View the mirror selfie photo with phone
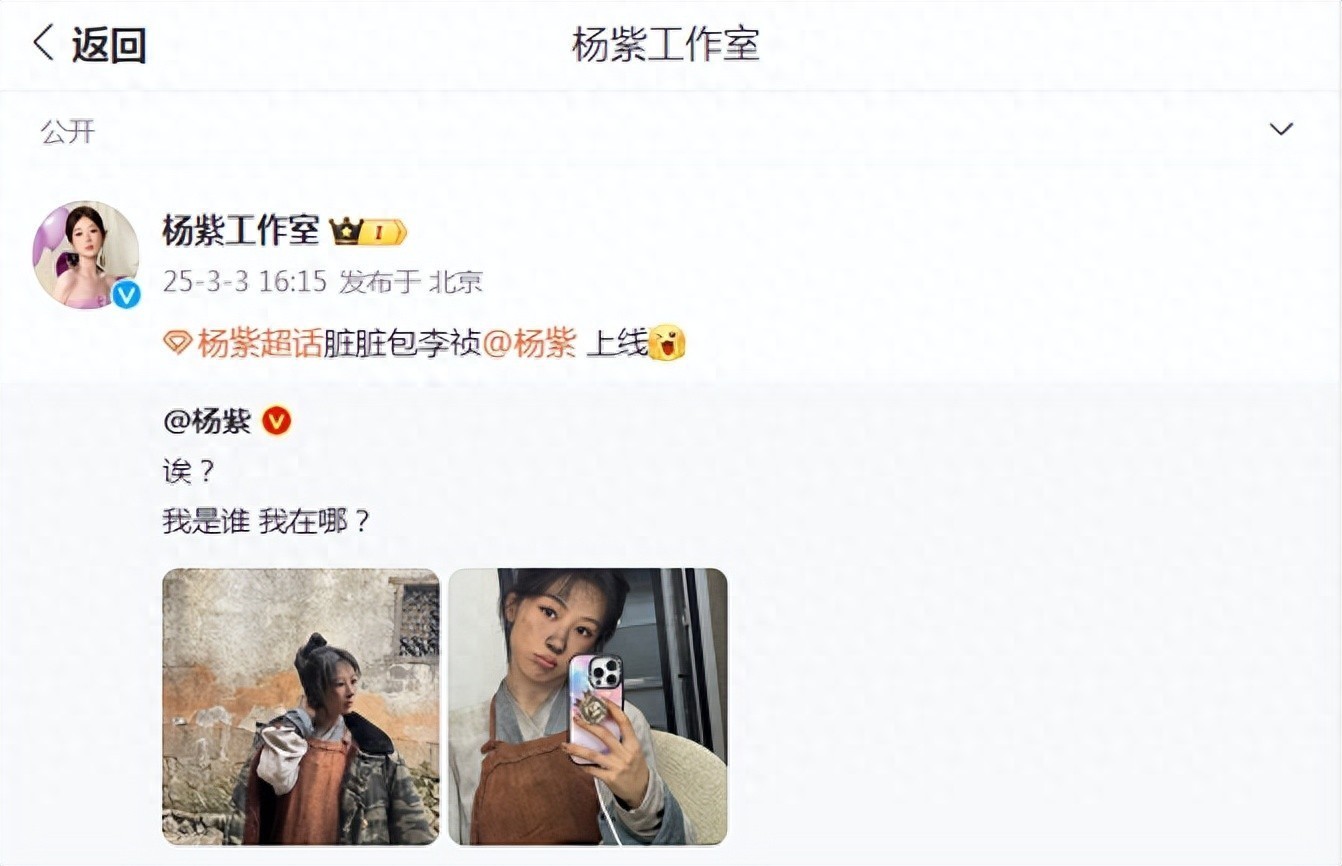 coord(588,707)
